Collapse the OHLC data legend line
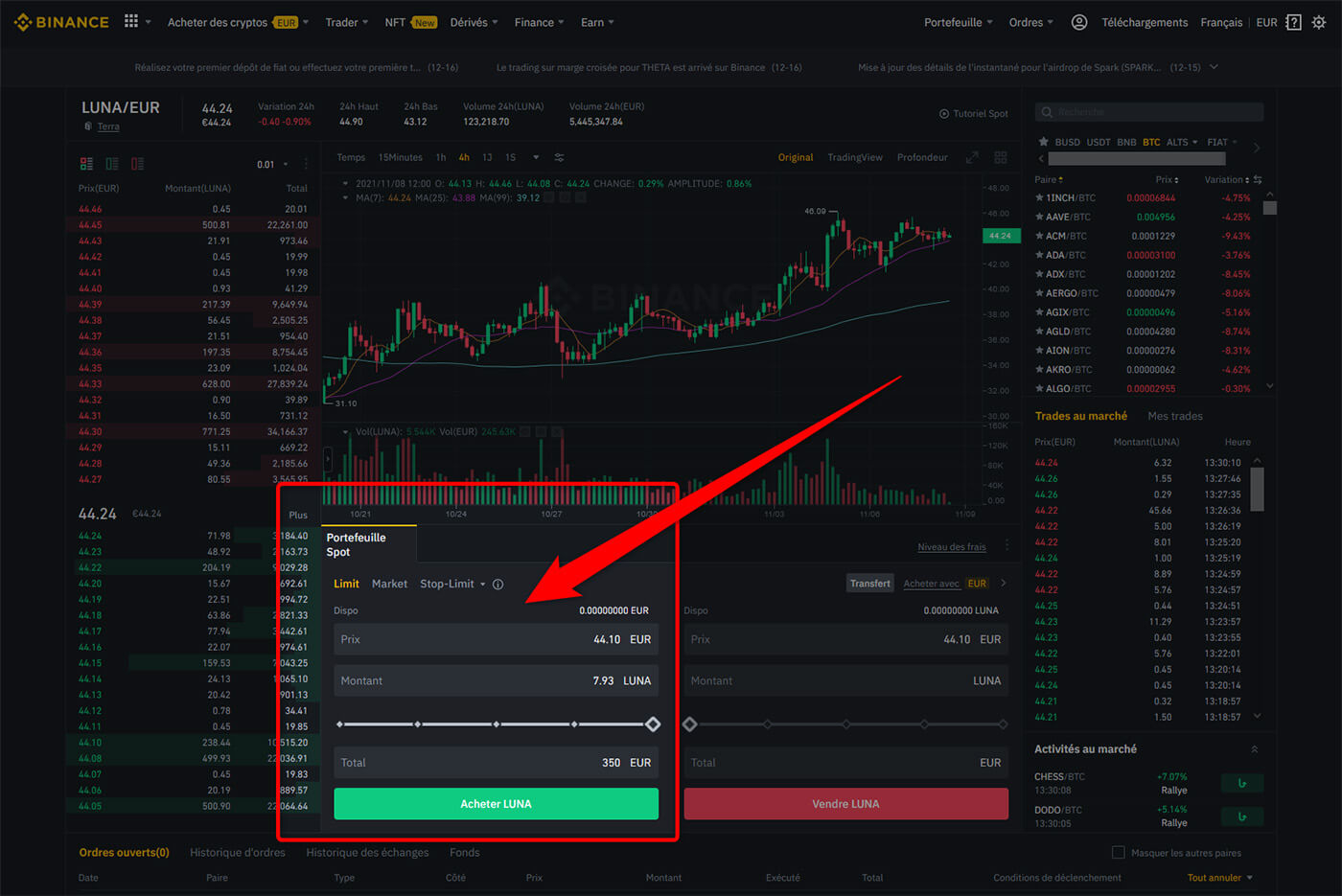The height and width of the screenshot is (896, 1342). [x=345, y=183]
